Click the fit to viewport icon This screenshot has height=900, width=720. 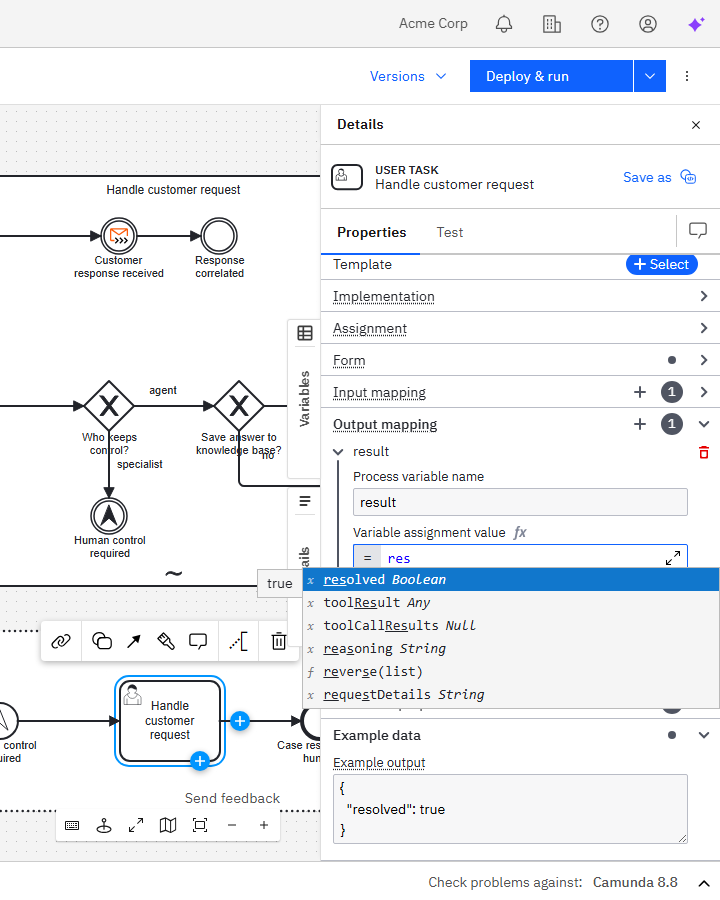[x=200, y=825]
